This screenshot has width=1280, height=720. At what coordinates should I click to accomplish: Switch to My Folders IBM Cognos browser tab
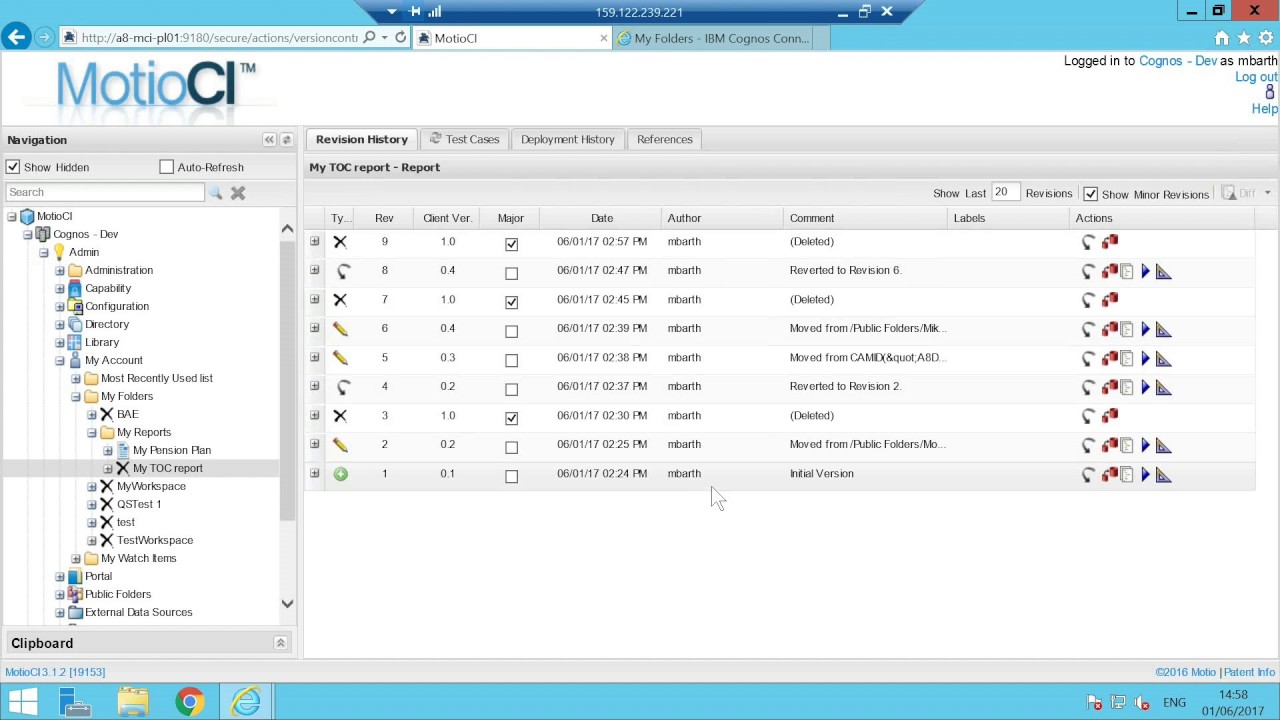[x=712, y=38]
